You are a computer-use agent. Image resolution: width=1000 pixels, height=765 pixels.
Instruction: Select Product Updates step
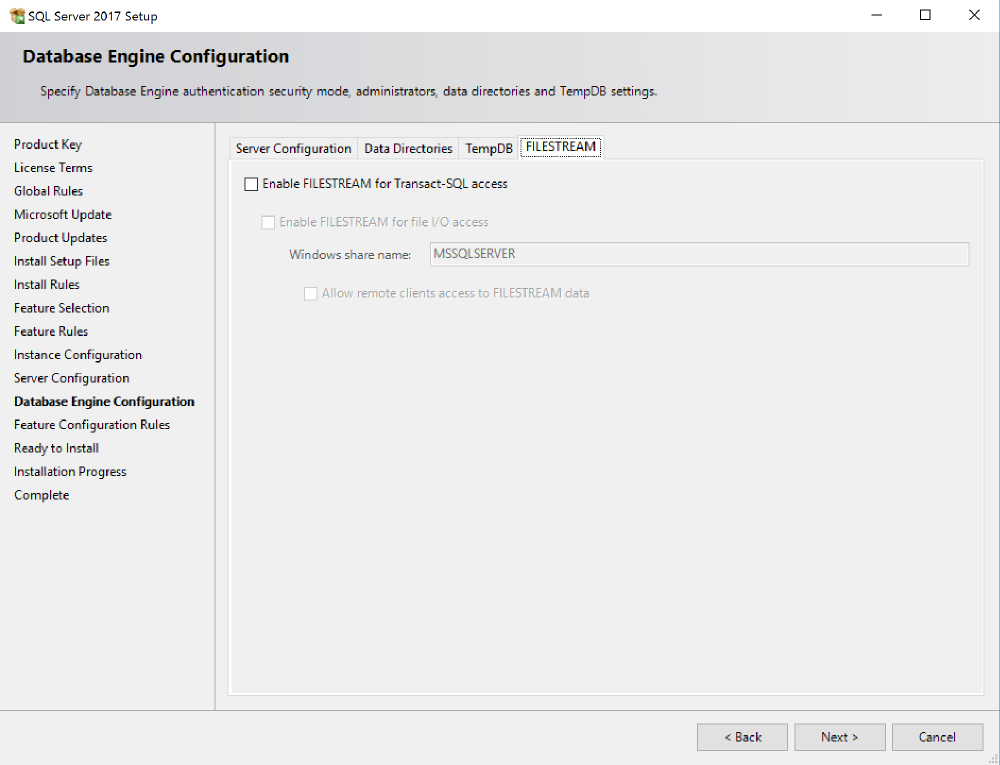pos(61,238)
